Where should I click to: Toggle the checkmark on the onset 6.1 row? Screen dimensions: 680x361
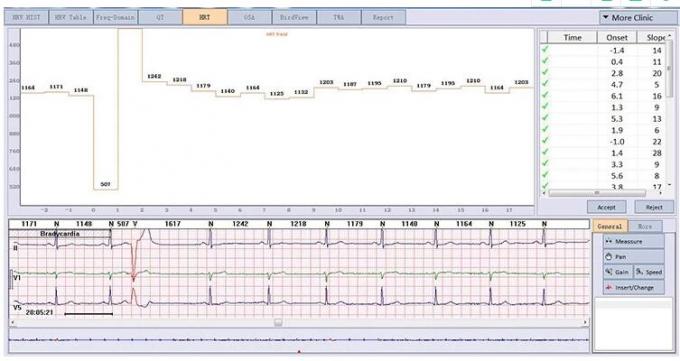(x=545, y=95)
